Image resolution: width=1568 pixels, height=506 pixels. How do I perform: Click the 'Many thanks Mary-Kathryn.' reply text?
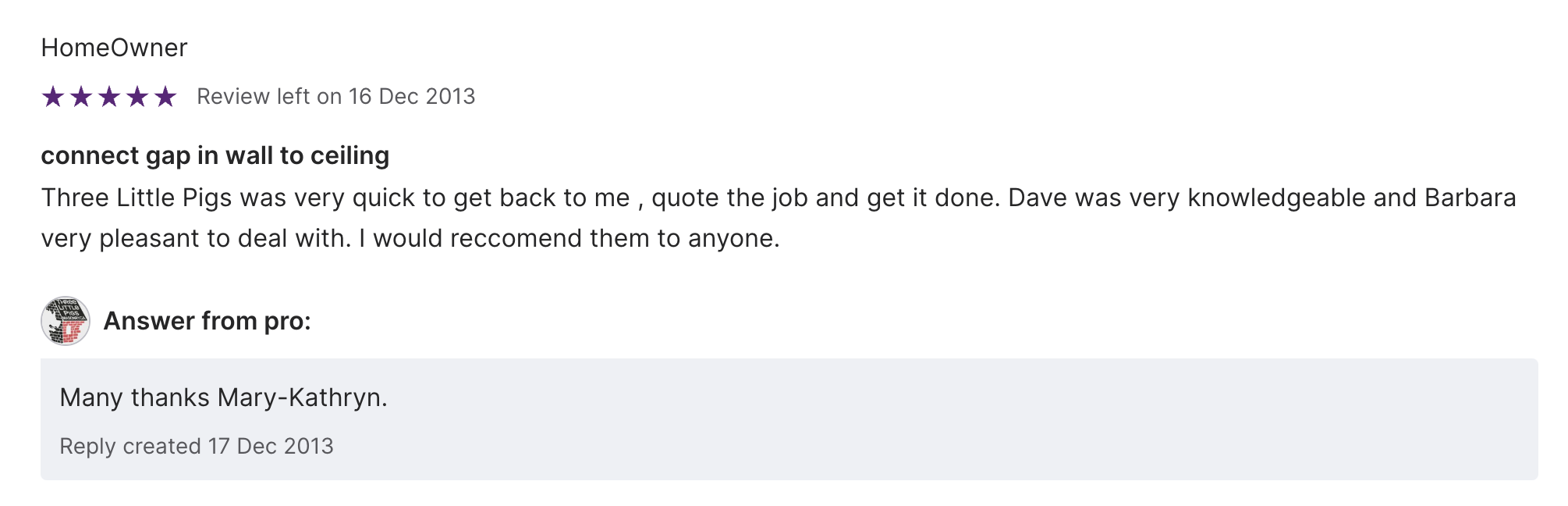pos(223,397)
